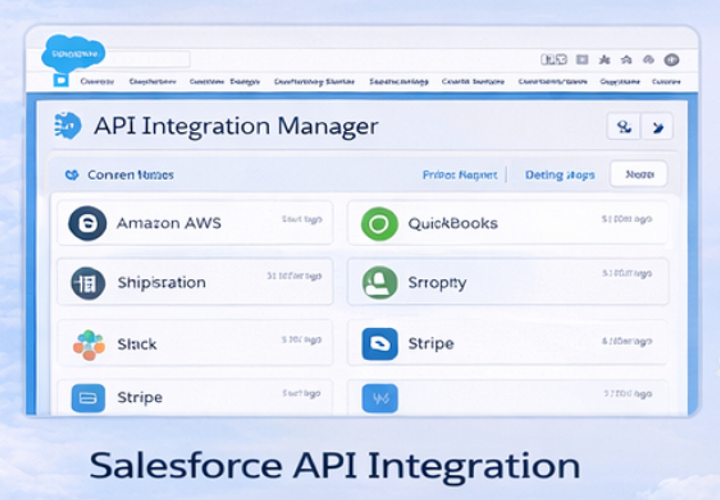Click the QuickBooks green icon
This screenshot has height=500, width=720.
click(379, 224)
